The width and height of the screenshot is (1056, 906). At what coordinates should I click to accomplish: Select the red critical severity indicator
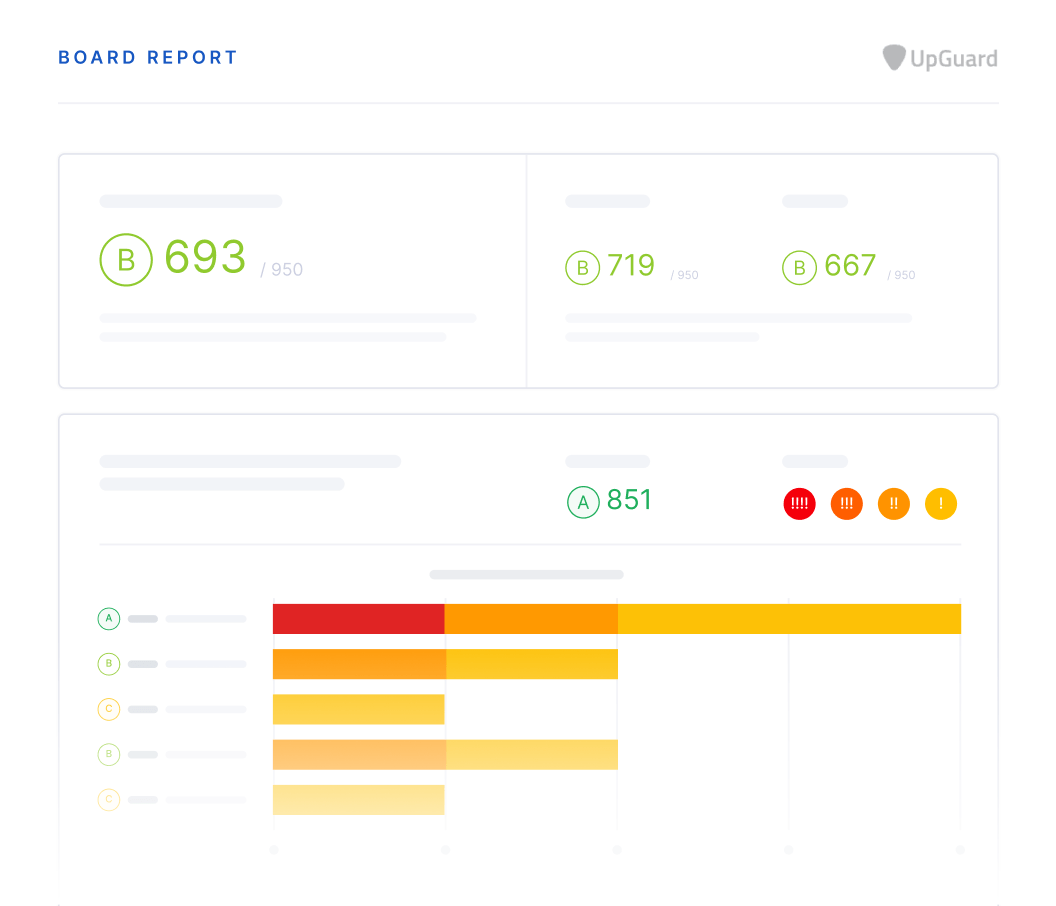[x=799, y=504]
